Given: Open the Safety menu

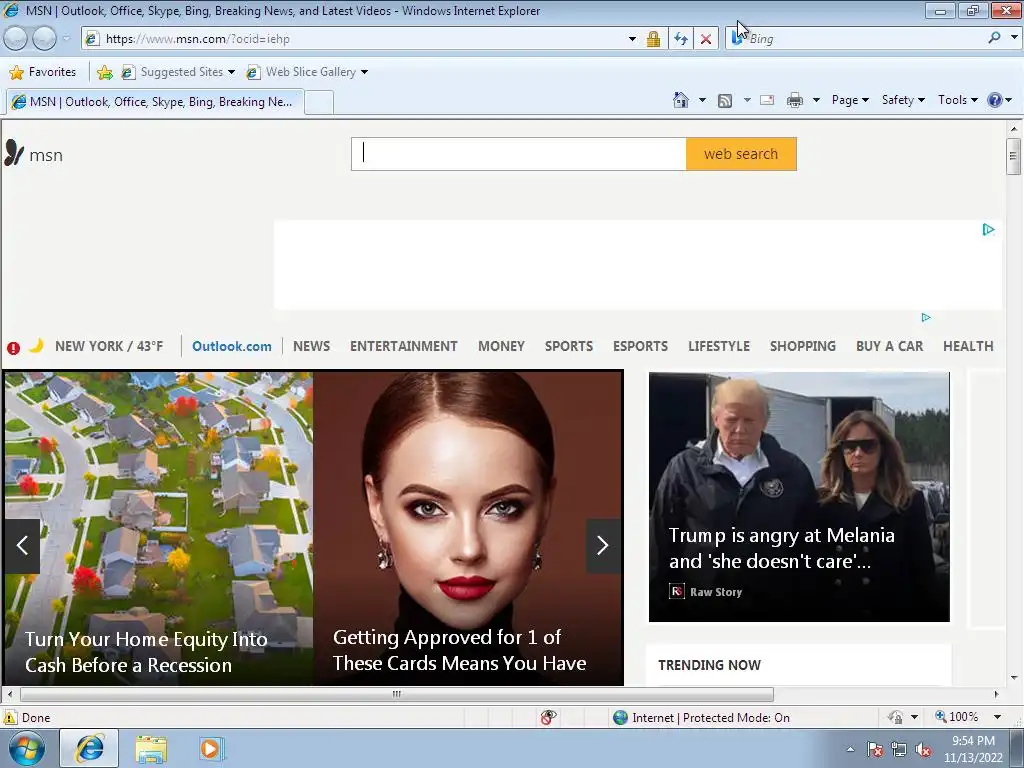Looking at the screenshot, I should pos(903,100).
